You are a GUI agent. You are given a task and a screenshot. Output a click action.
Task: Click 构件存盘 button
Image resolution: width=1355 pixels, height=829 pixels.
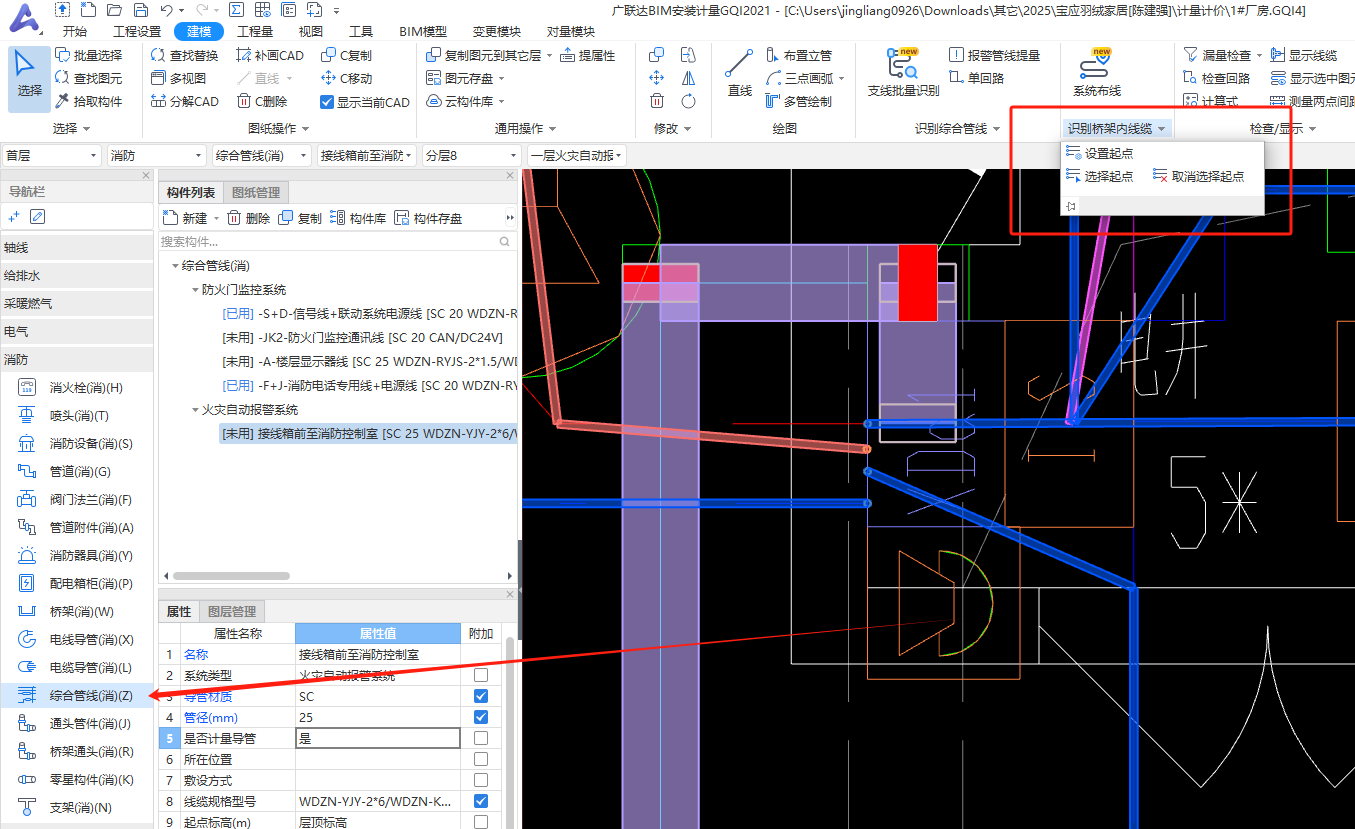(429, 218)
